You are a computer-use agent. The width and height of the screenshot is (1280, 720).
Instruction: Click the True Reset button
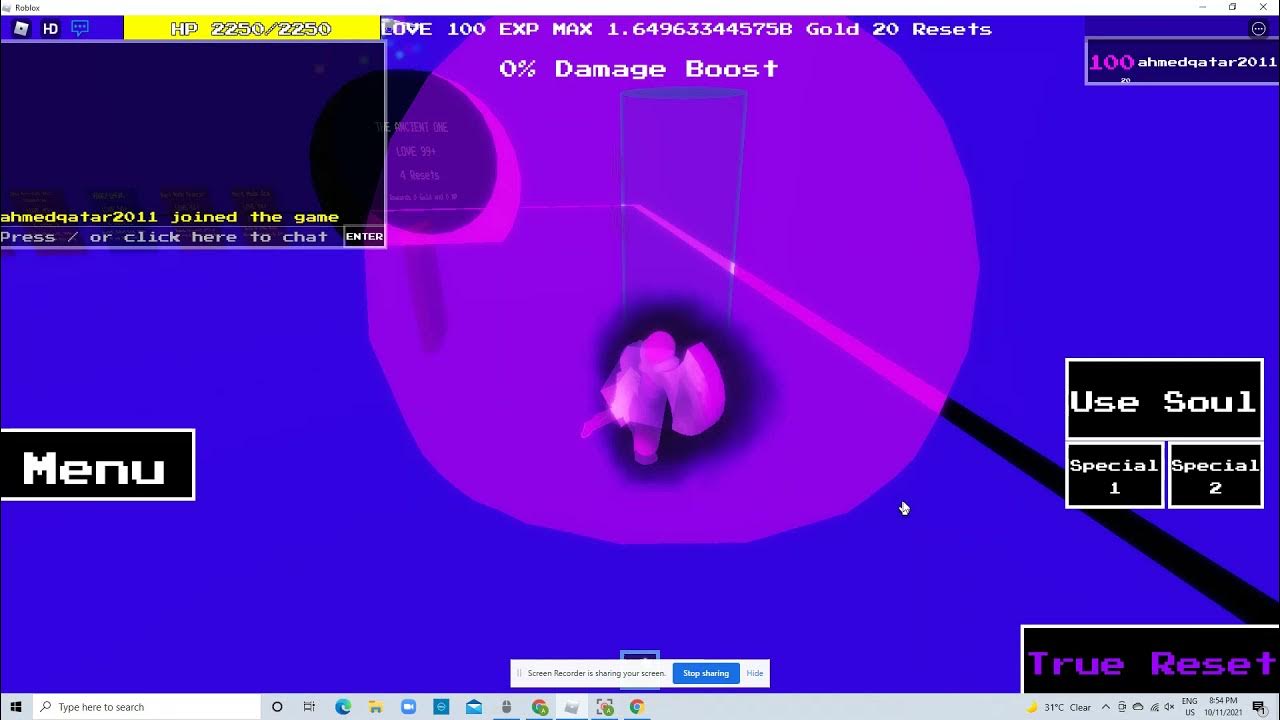coord(1150,660)
